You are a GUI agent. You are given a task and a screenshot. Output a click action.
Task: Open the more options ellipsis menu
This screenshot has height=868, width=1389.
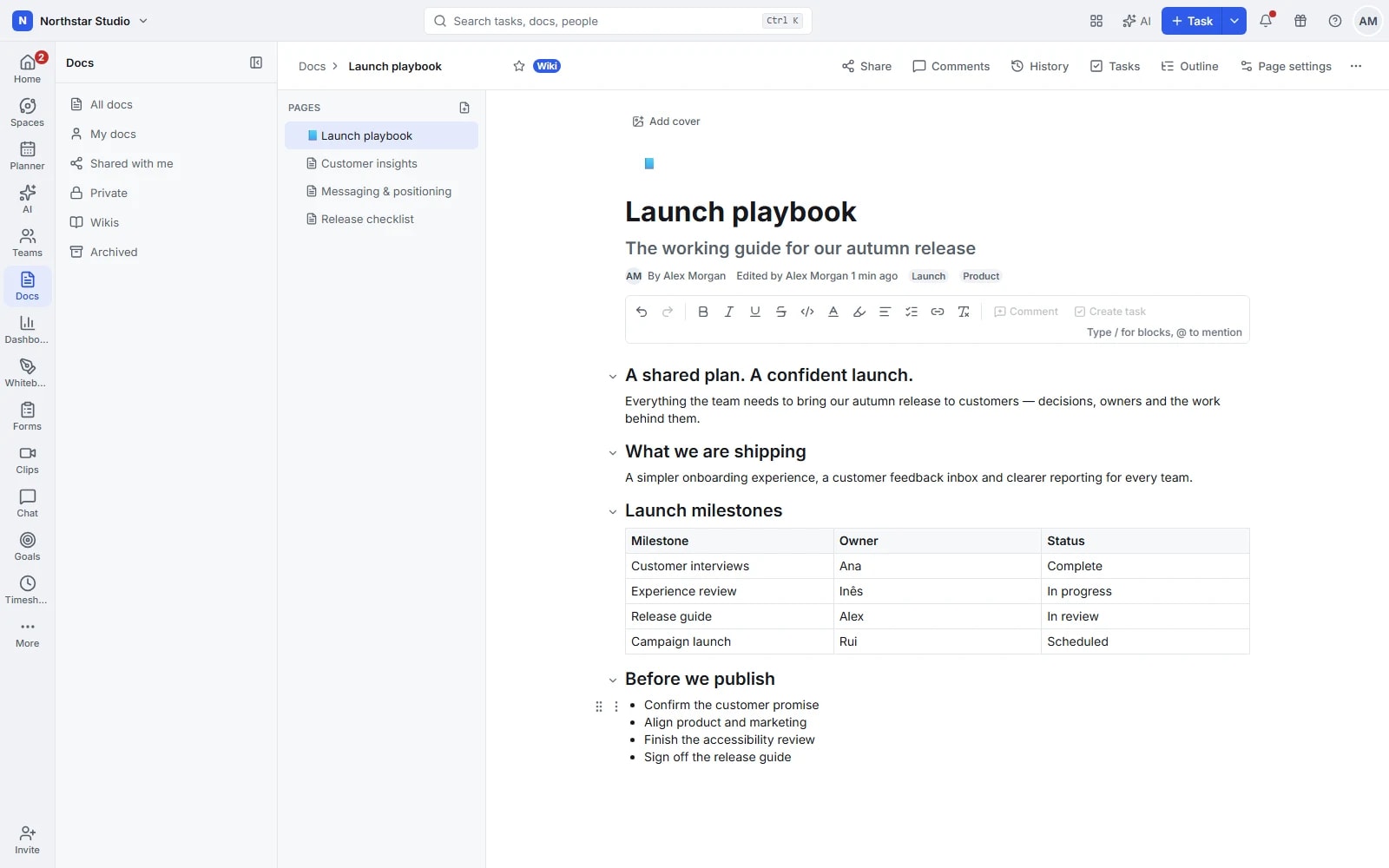1356,66
